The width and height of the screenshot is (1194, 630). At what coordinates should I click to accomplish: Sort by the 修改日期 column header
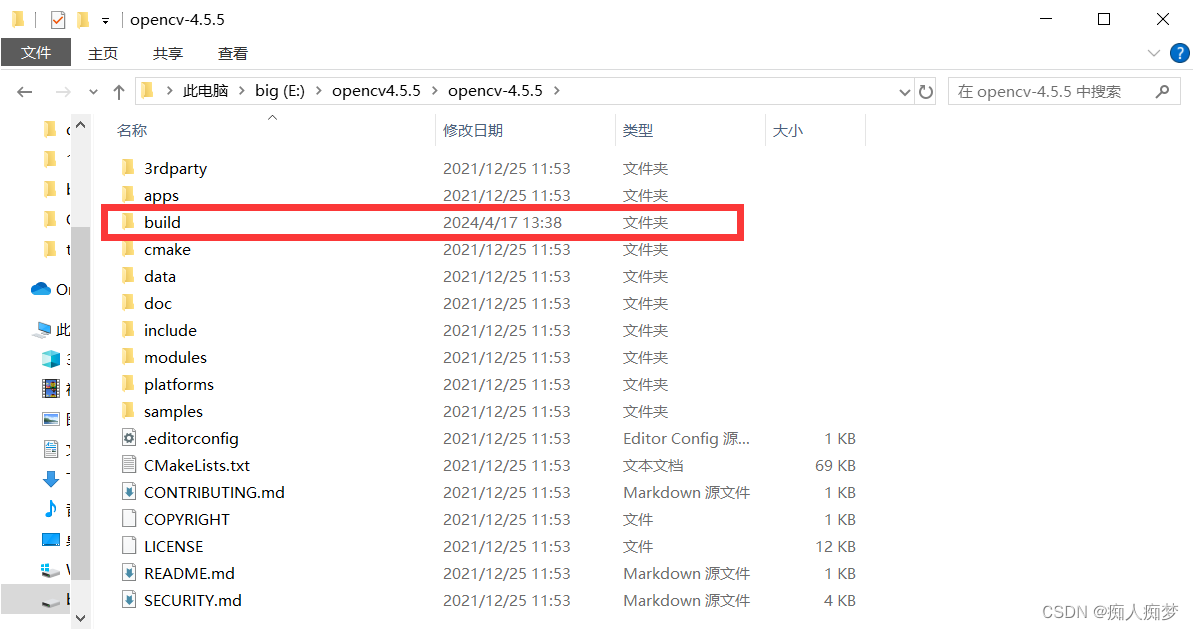tap(473, 130)
